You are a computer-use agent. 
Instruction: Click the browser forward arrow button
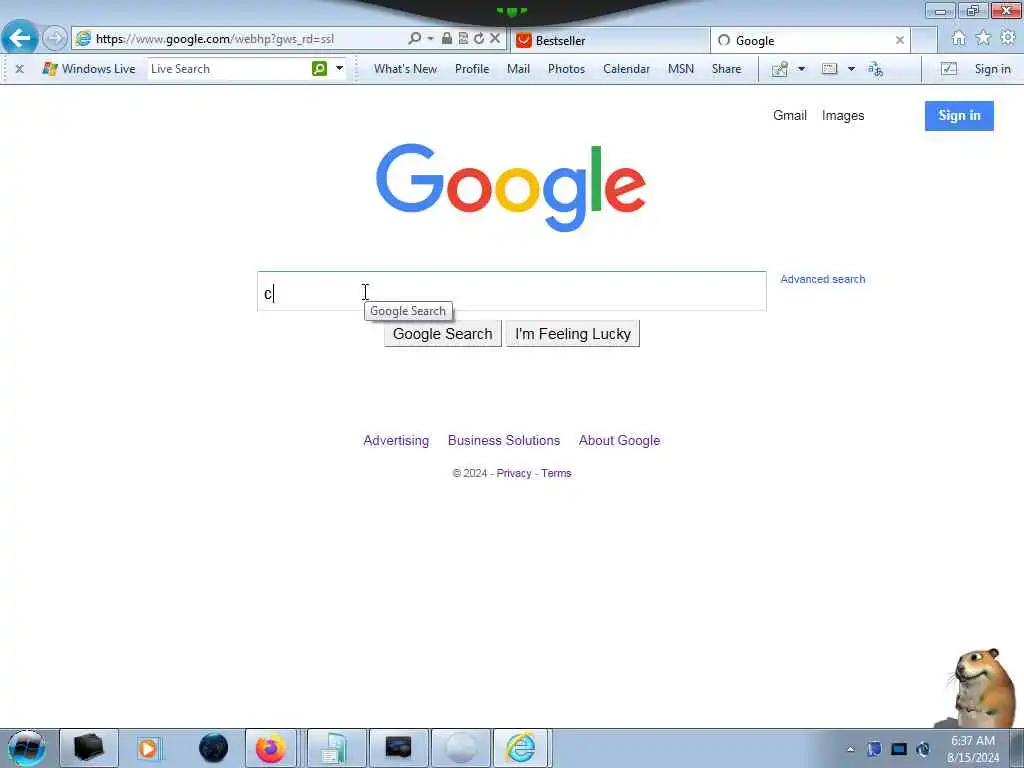pyautogui.click(x=55, y=39)
